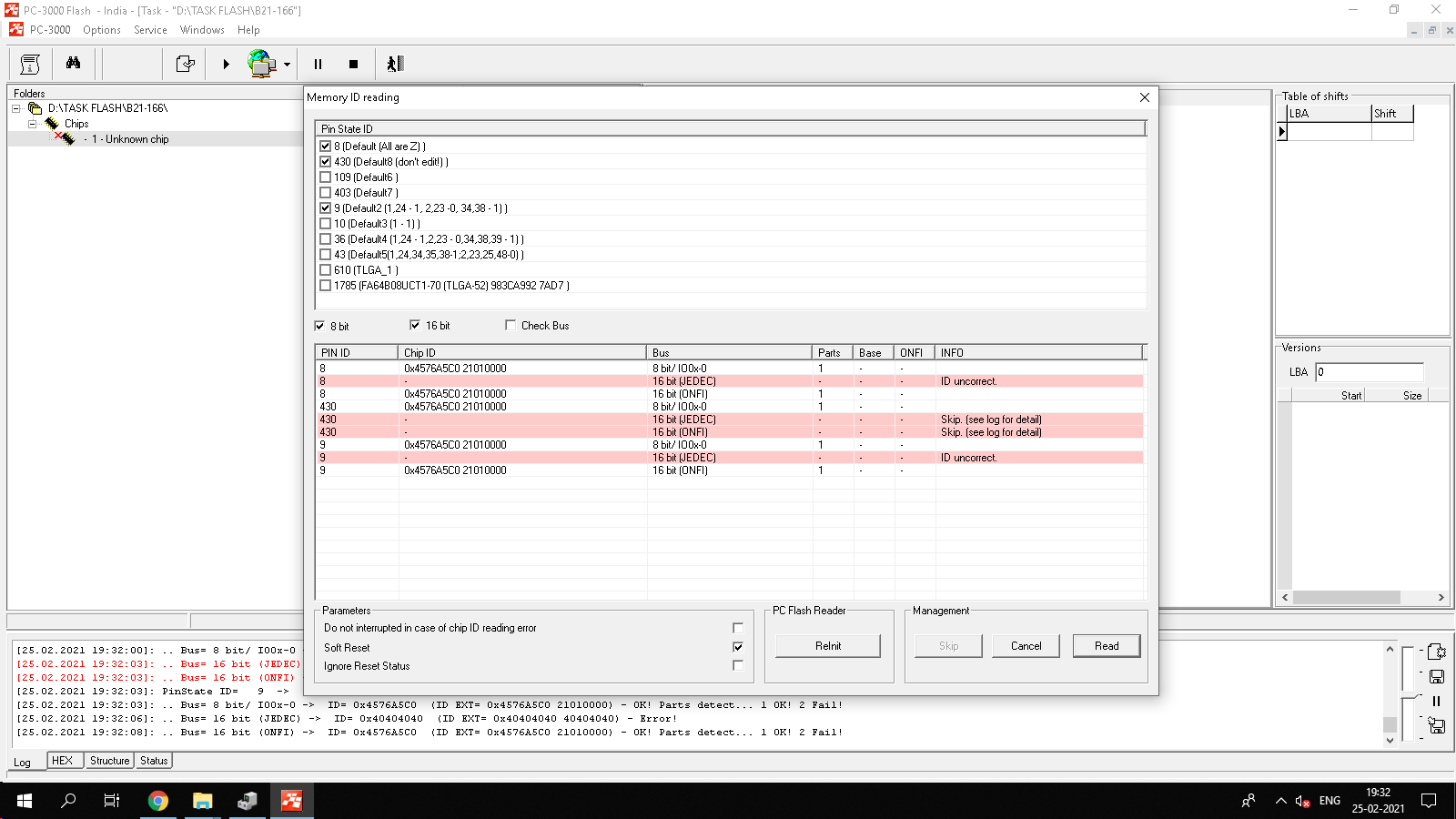Click the Versions horizontal scrollbar right arrow
This screenshot has width=1456, height=819.
pos(1441,598)
